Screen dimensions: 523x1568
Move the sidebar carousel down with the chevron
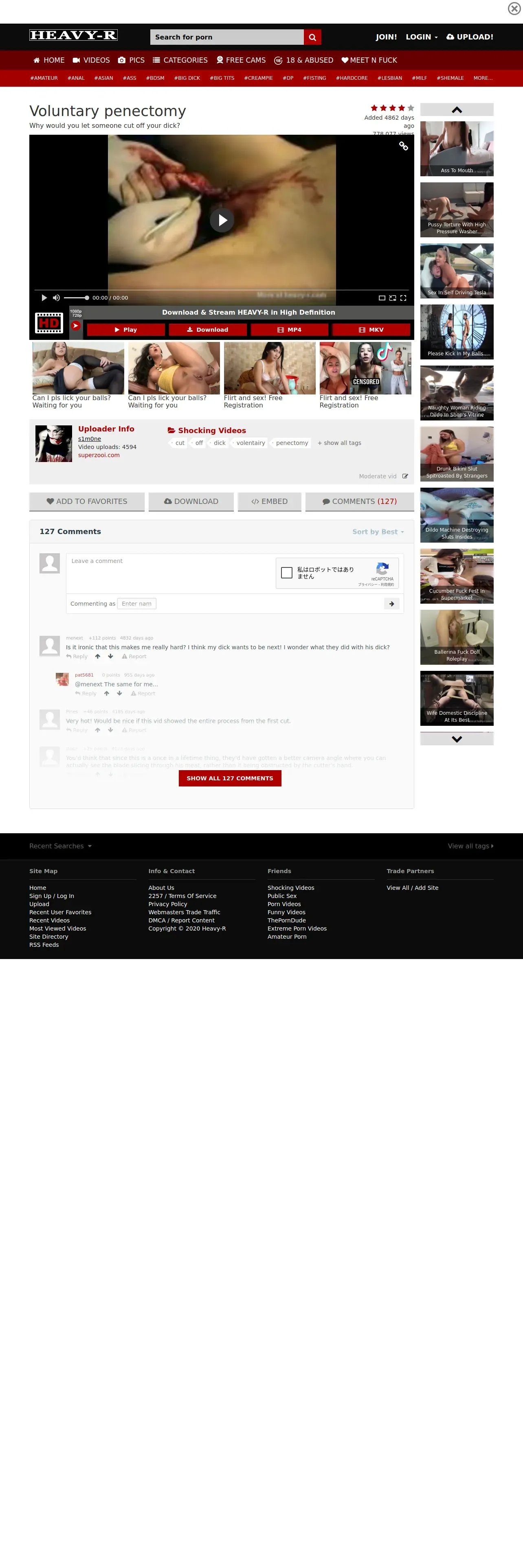tap(457, 738)
